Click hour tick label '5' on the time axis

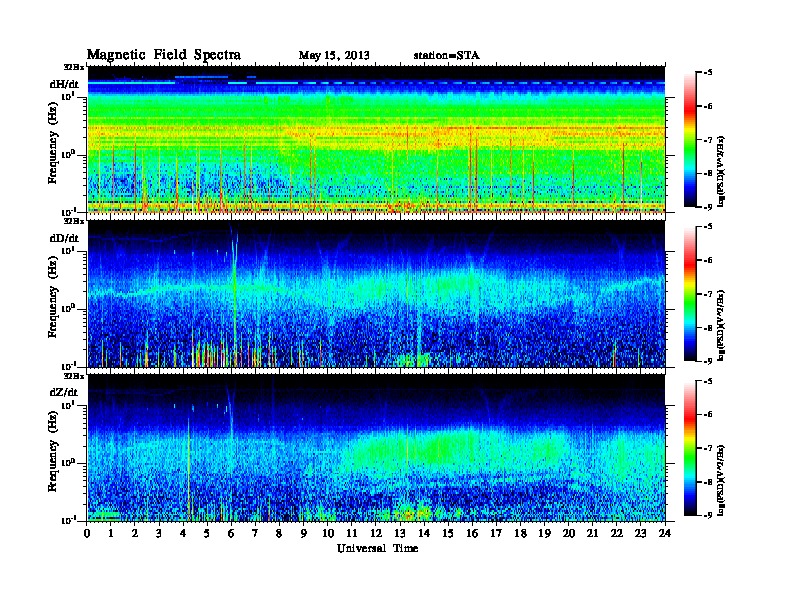click(207, 534)
